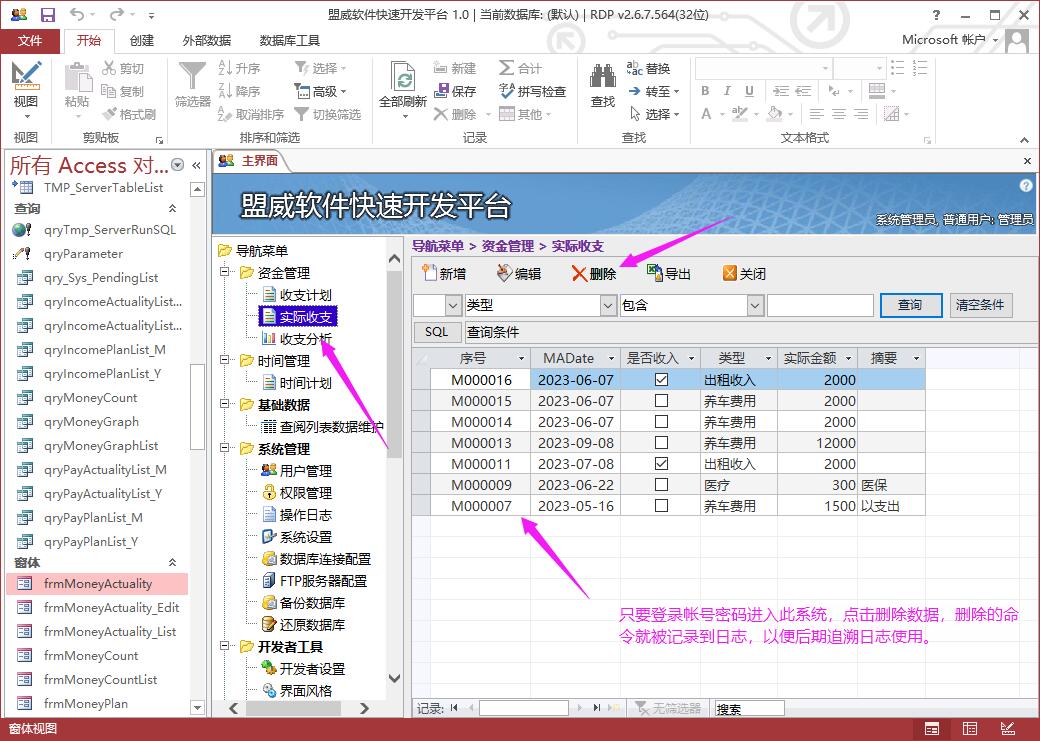Click the Advanced (高级) filter button
The height and width of the screenshot is (741, 1040).
coord(320,91)
